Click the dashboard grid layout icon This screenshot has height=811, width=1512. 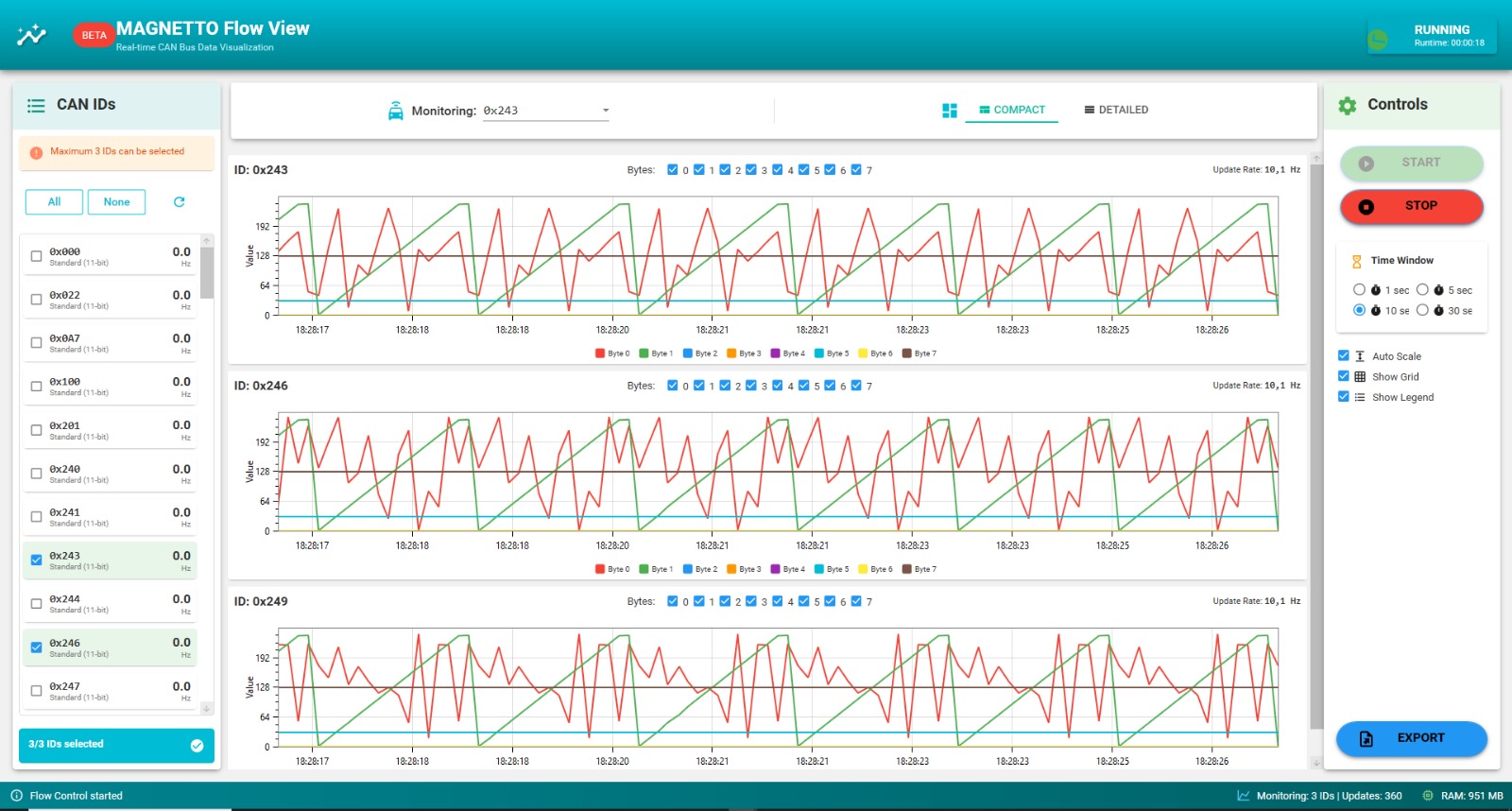tap(950, 111)
